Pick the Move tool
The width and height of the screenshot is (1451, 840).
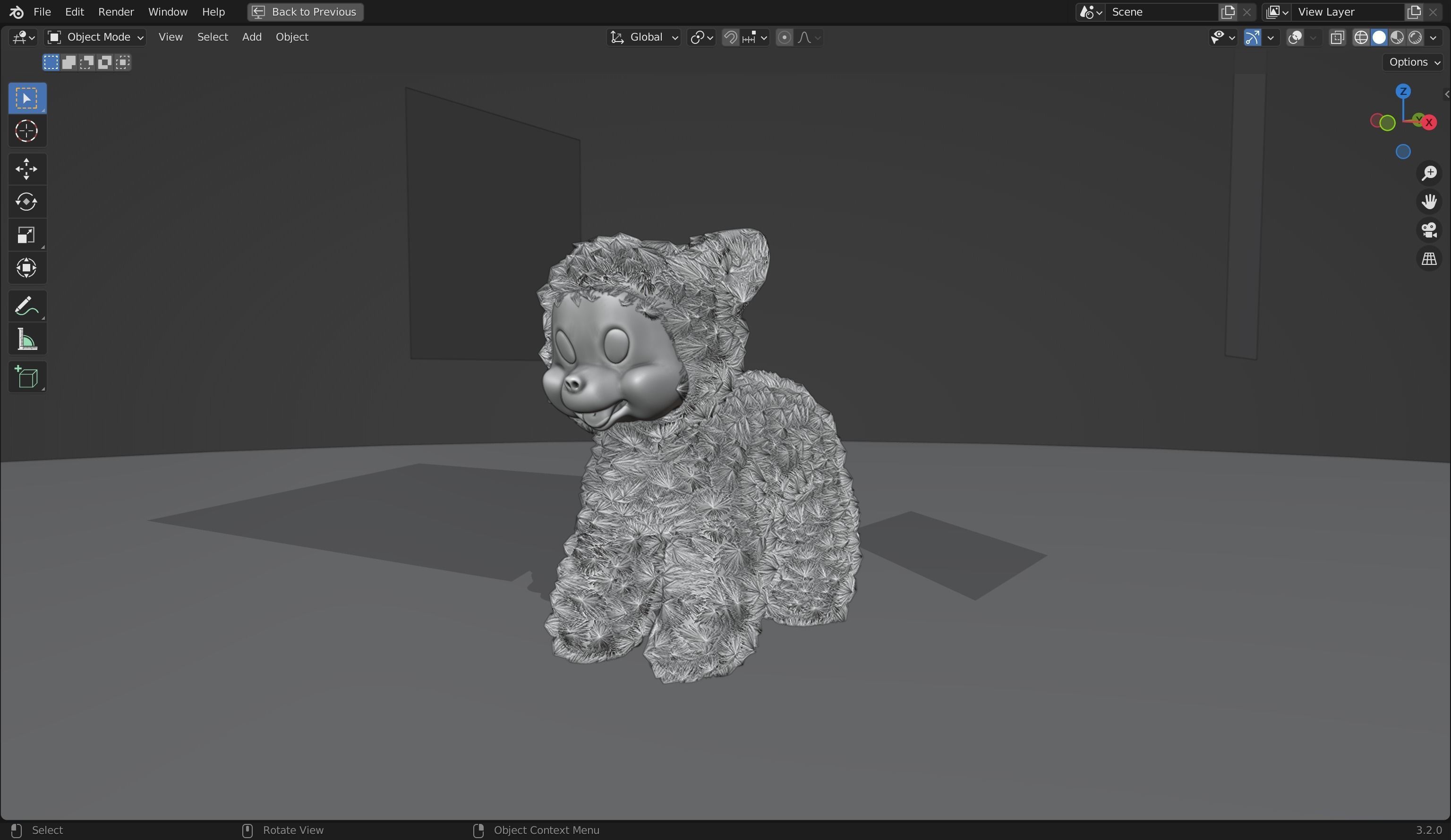(27, 169)
